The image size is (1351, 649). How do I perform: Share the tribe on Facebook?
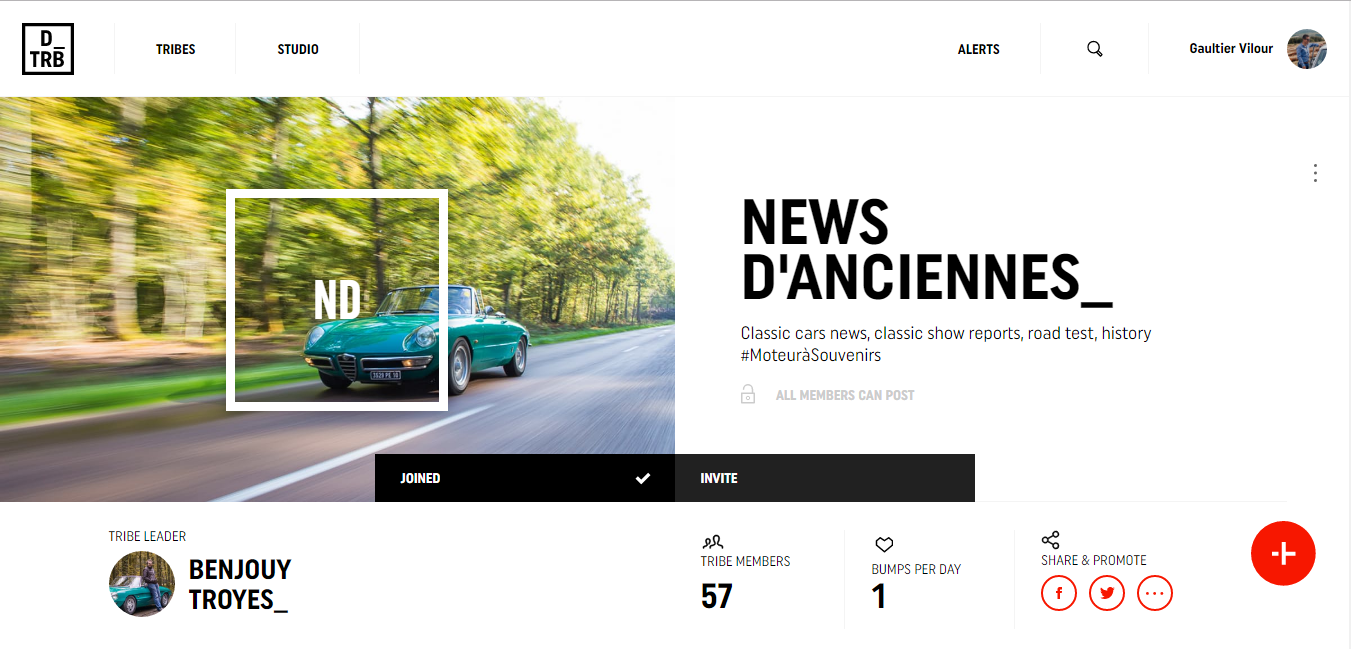1059,593
